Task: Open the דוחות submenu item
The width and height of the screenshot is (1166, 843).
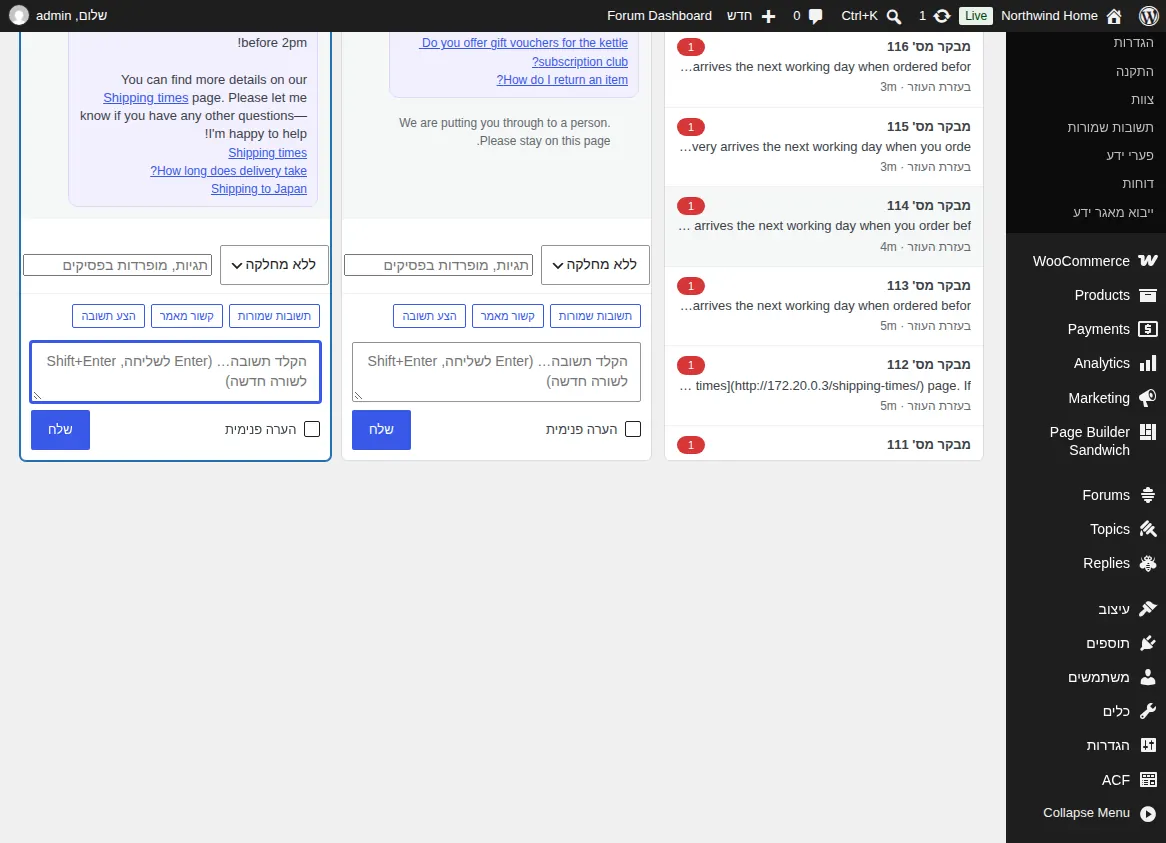Action: 1138,184
